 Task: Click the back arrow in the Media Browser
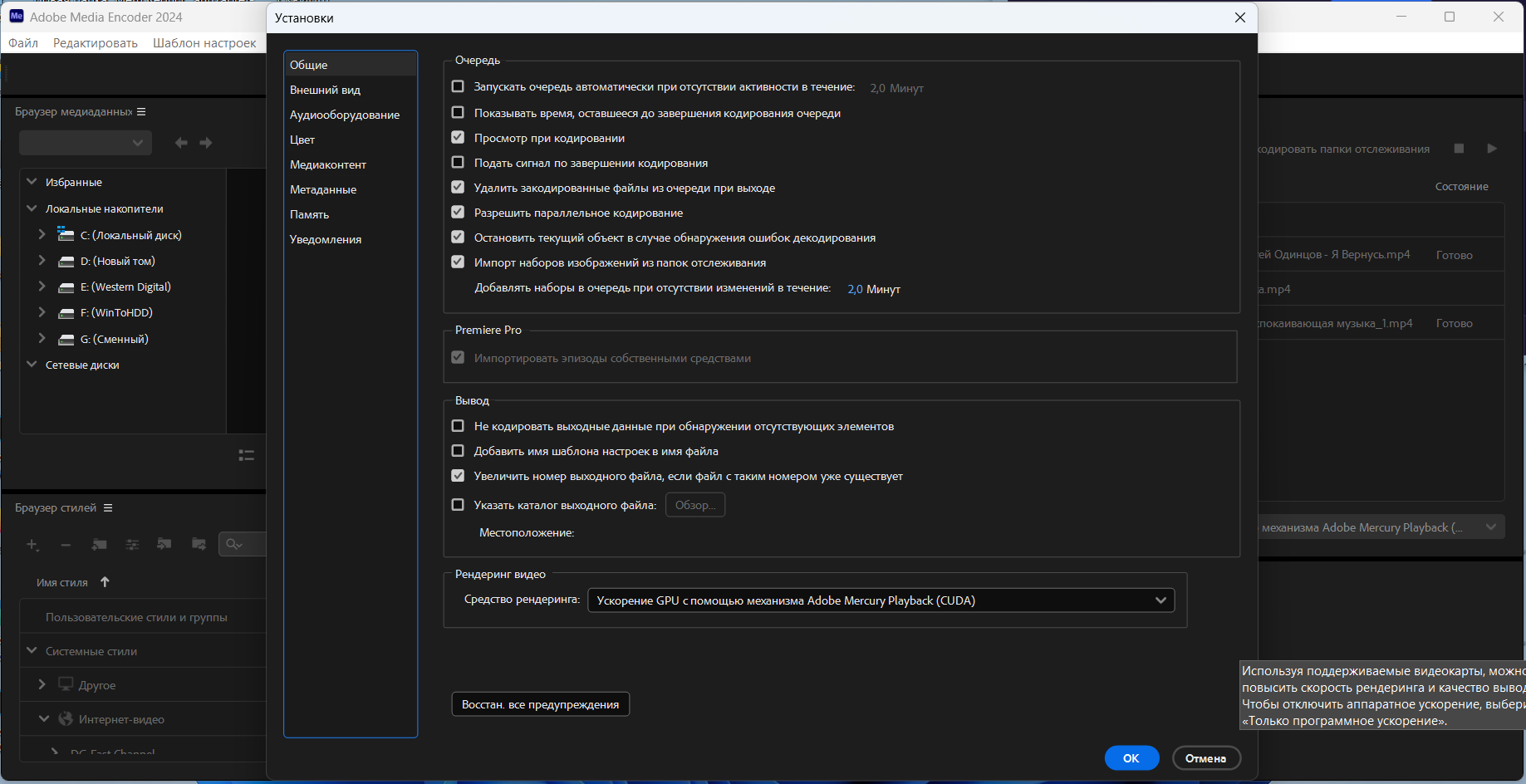coord(181,143)
